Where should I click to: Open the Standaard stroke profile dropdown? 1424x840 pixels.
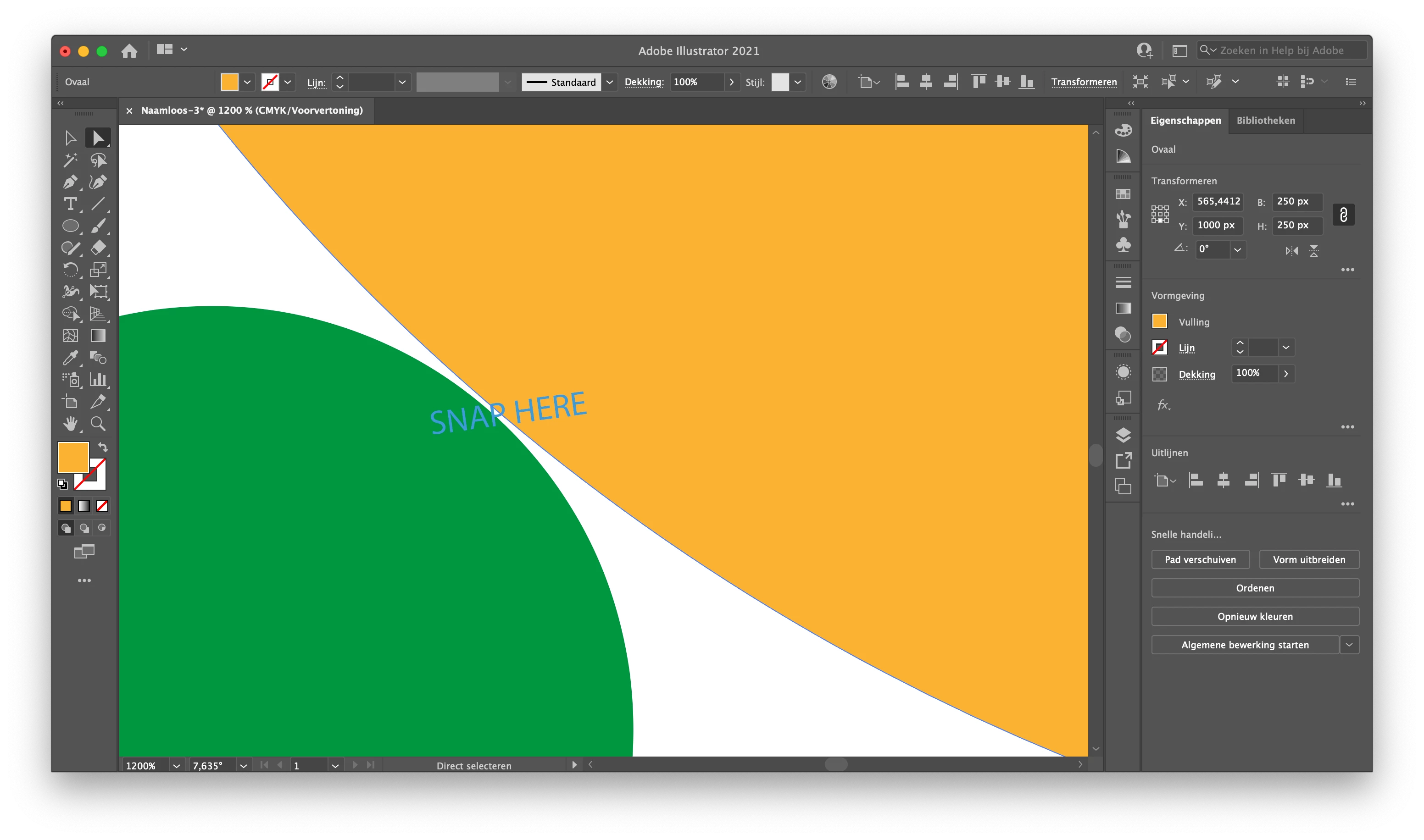pos(609,82)
